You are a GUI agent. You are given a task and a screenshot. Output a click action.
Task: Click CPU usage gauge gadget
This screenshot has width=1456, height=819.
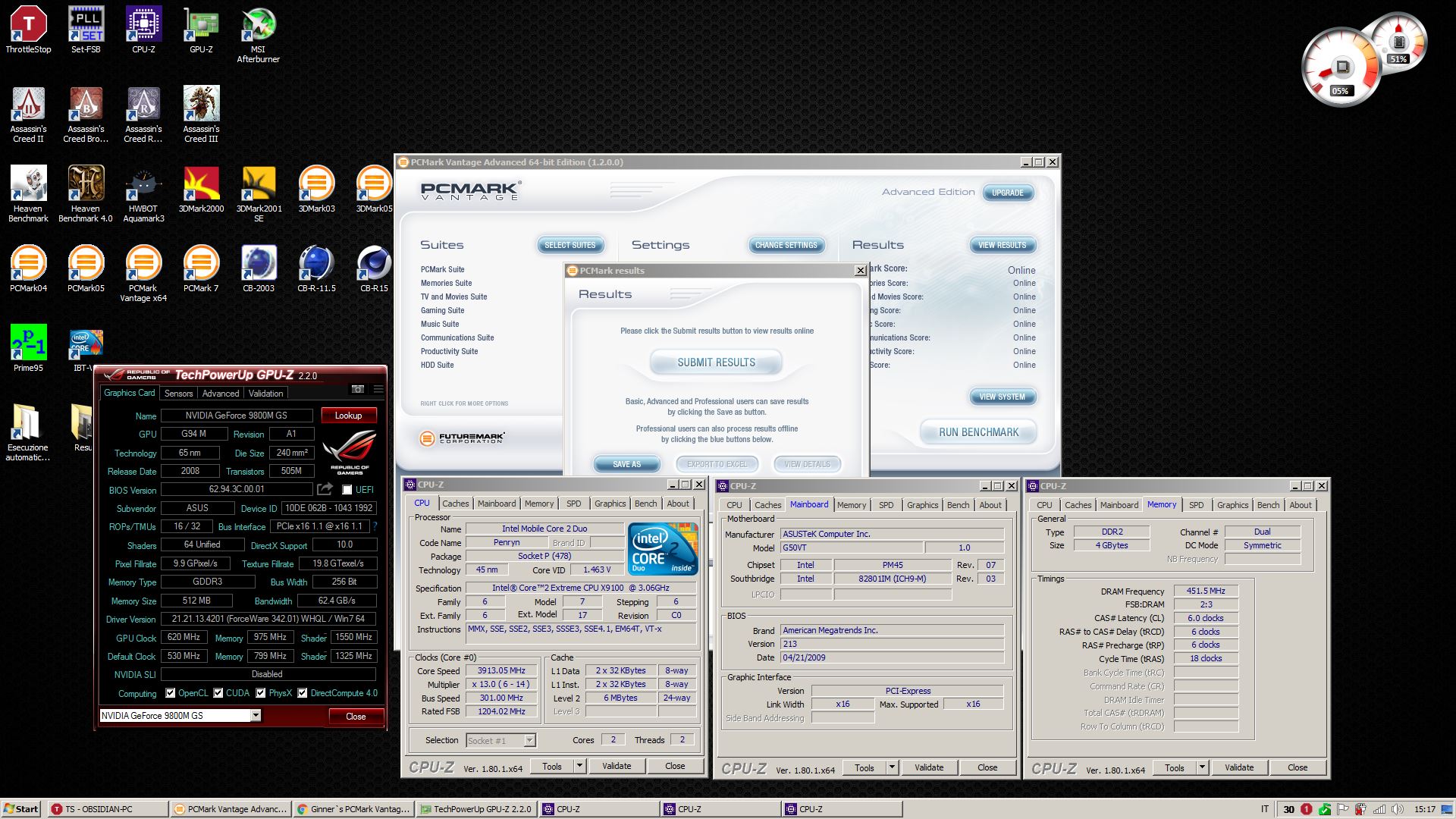point(1341,67)
